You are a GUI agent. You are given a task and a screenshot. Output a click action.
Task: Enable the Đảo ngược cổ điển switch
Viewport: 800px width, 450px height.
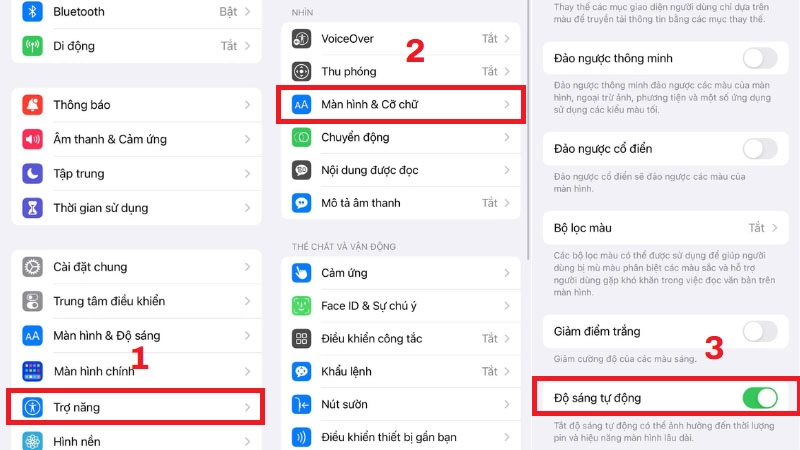tap(760, 149)
